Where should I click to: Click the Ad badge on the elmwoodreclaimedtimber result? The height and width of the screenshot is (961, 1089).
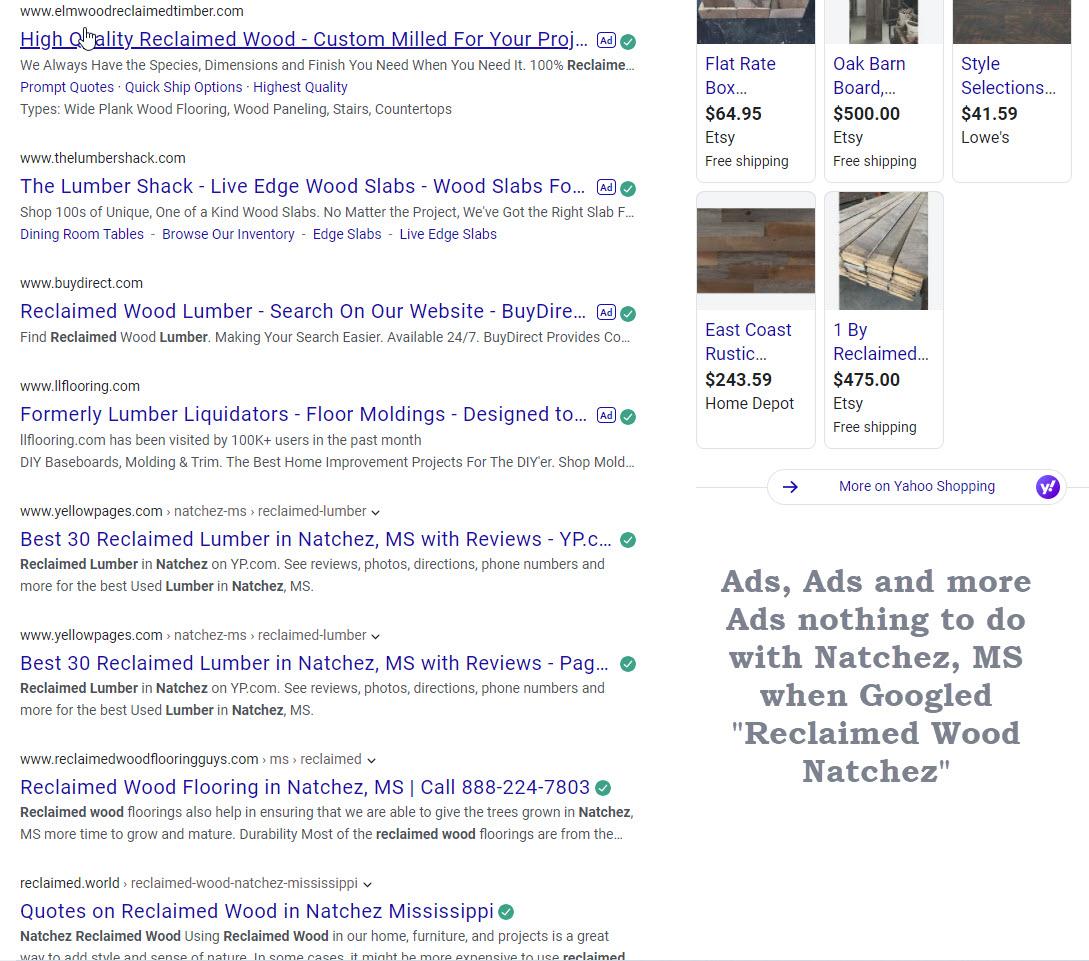pyautogui.click(x=606, y=40)
